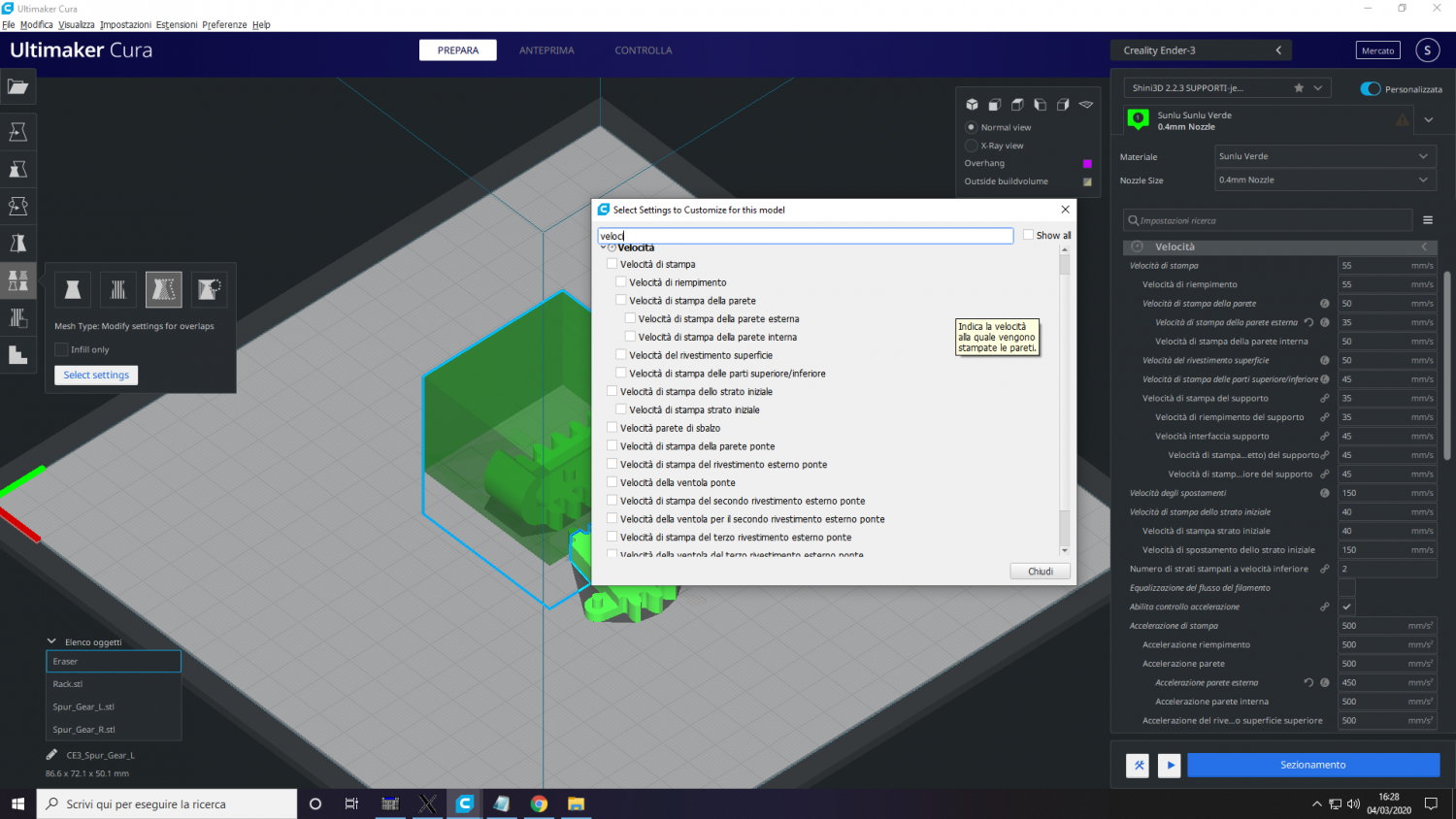Image resolution: width=1456 pixels, height=819 pixels.
Task: Click the pencil icon next to CE3_Spur_Gear_L
Action: (x=51, y=755)
